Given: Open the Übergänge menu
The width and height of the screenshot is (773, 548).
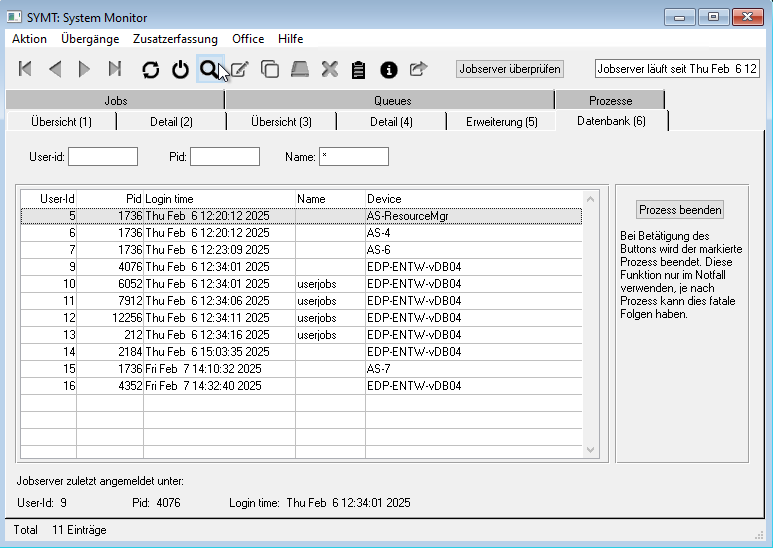Looking at the screenshot, I should [x=90, y=39].
